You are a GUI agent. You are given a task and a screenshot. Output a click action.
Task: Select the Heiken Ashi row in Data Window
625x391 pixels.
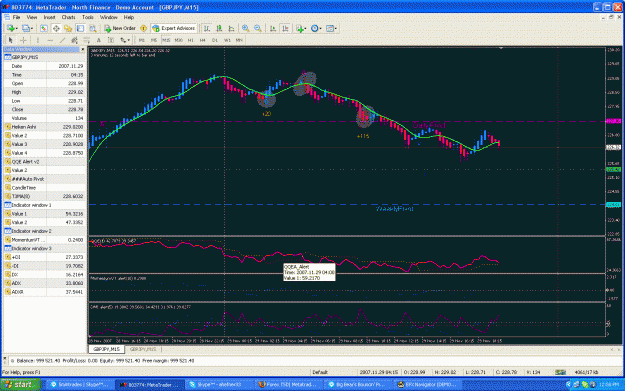(x=45, y=127)
